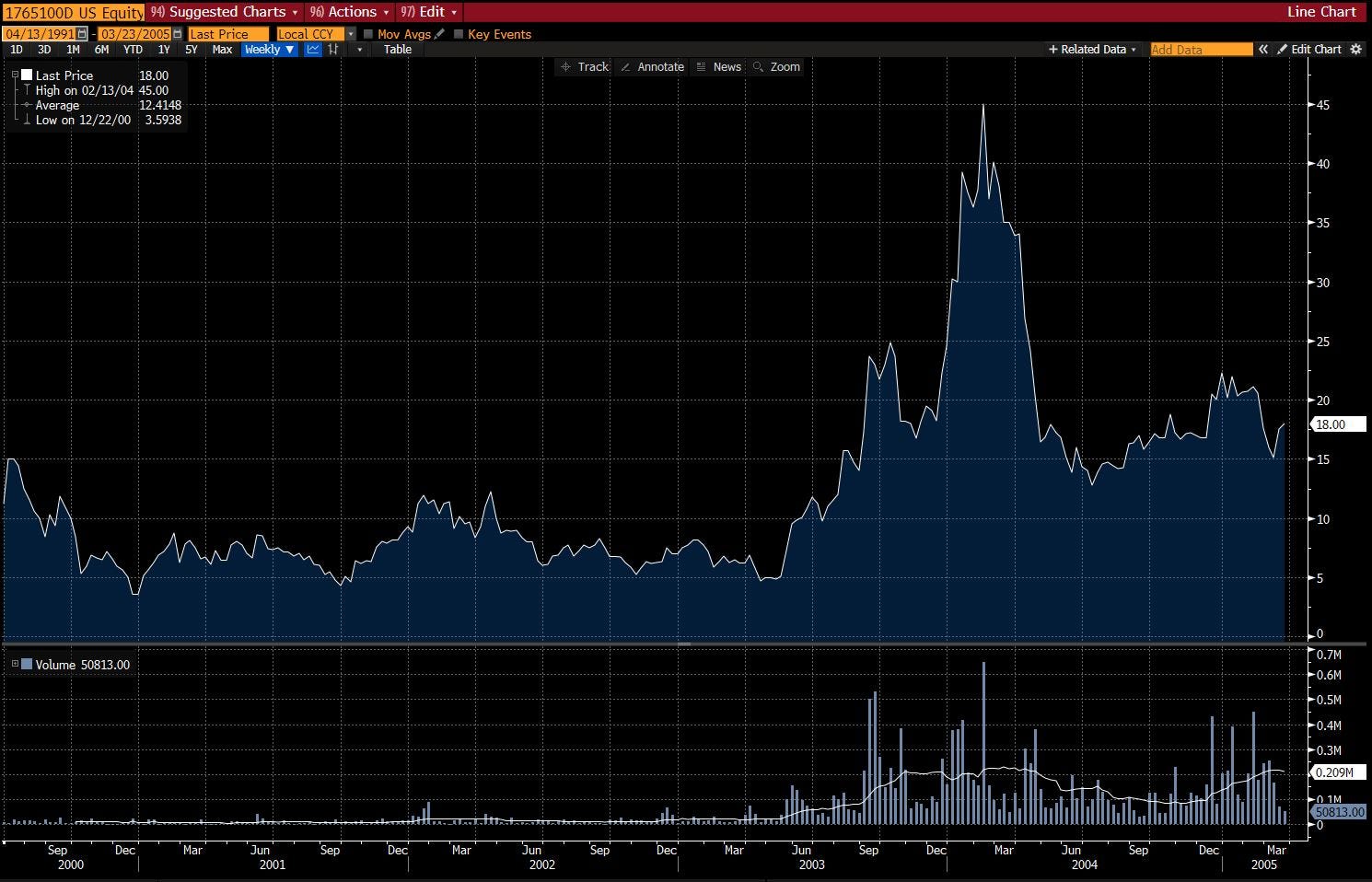Expand the Related Data dropdown

click(1092, 50)
